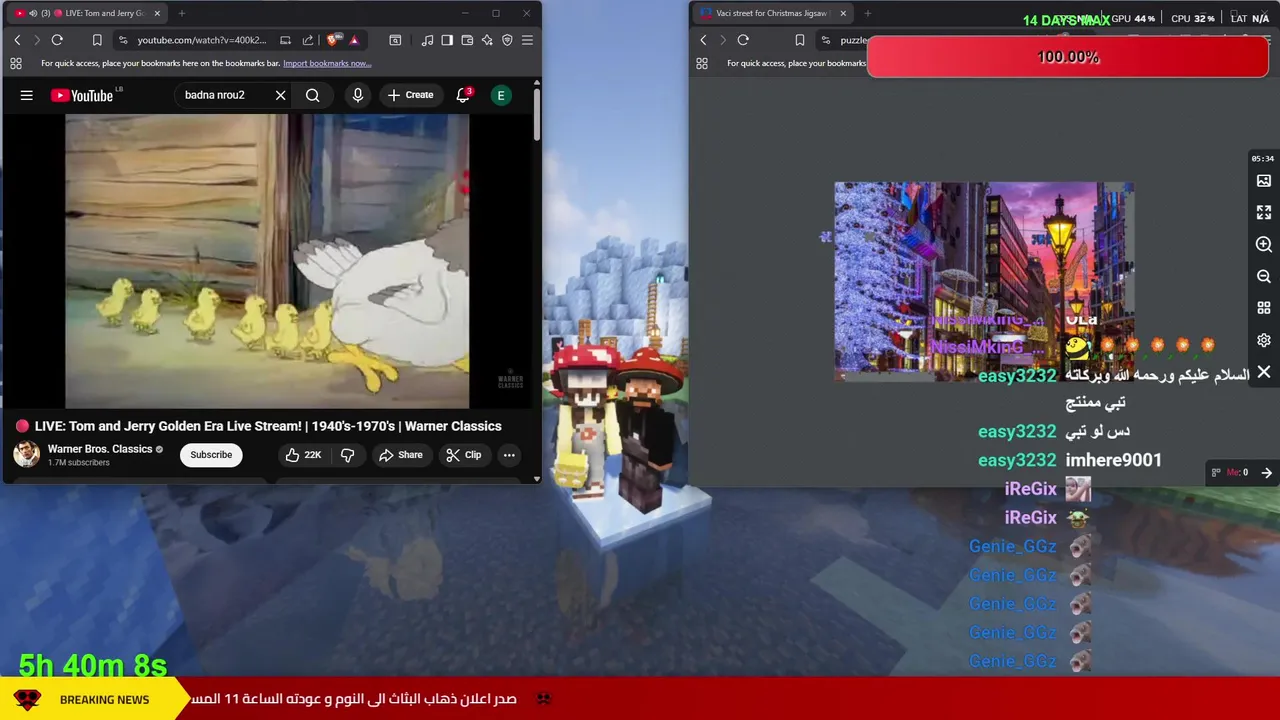Close the Tom and Jerry tab

pyautogui.click(x=157, y=13)
